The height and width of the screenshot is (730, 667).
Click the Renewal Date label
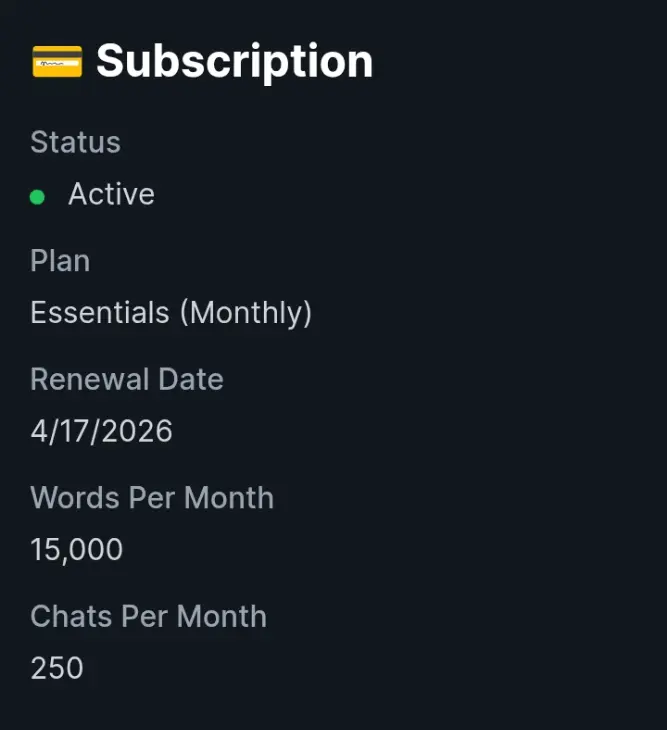[127, 379]
